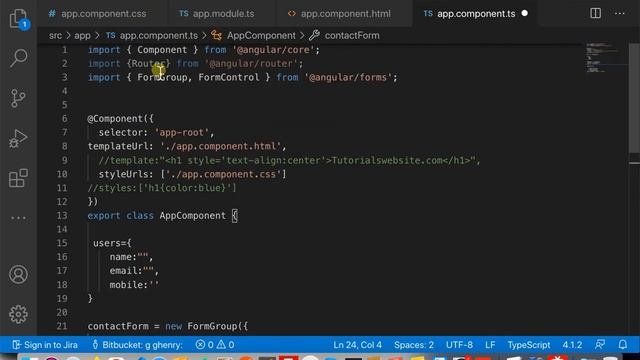Open the contactForm breadcrumb symbol
The height and width of the screenshot is (360, 640).
click(345, 36)
